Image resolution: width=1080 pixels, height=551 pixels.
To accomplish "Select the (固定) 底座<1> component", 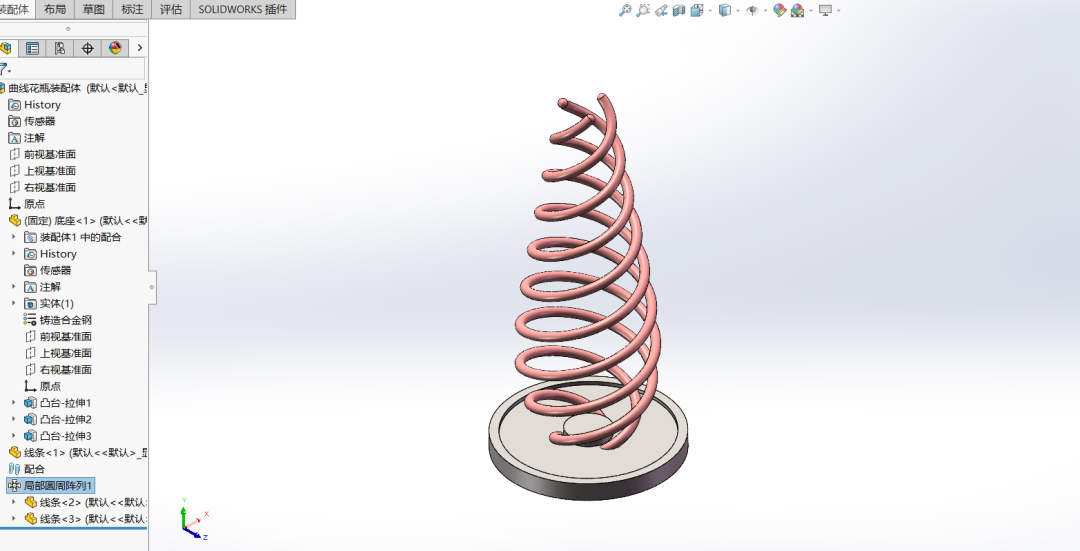I will (x=77, y=220).
